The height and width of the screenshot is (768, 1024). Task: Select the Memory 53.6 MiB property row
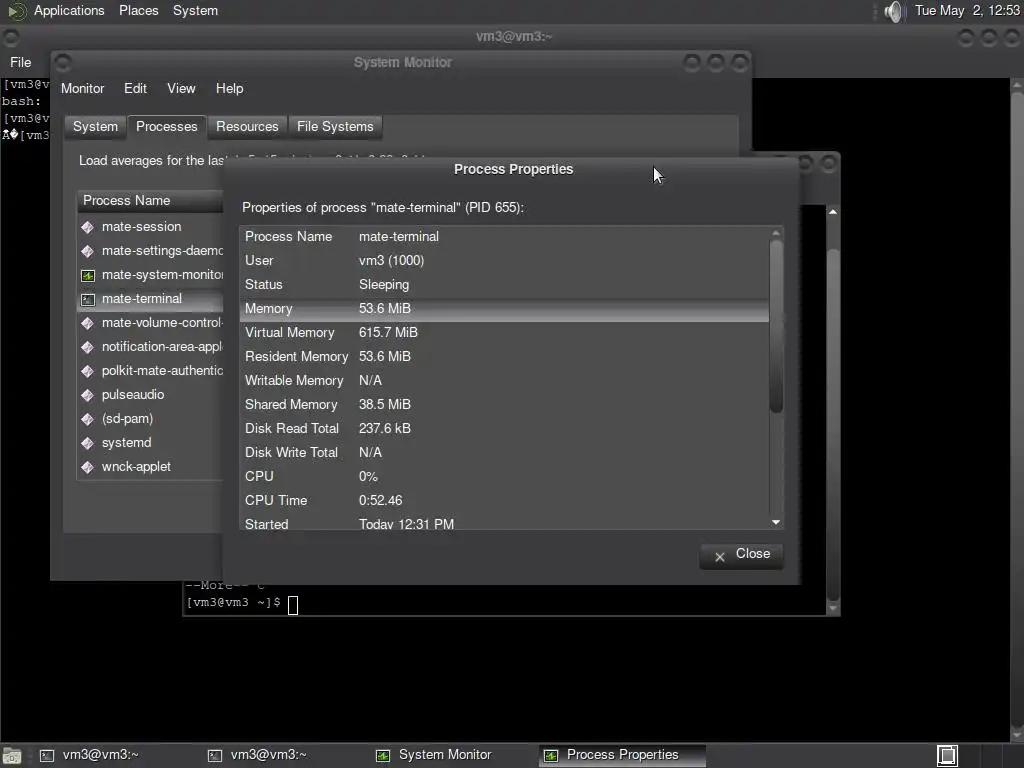point(504,309)
